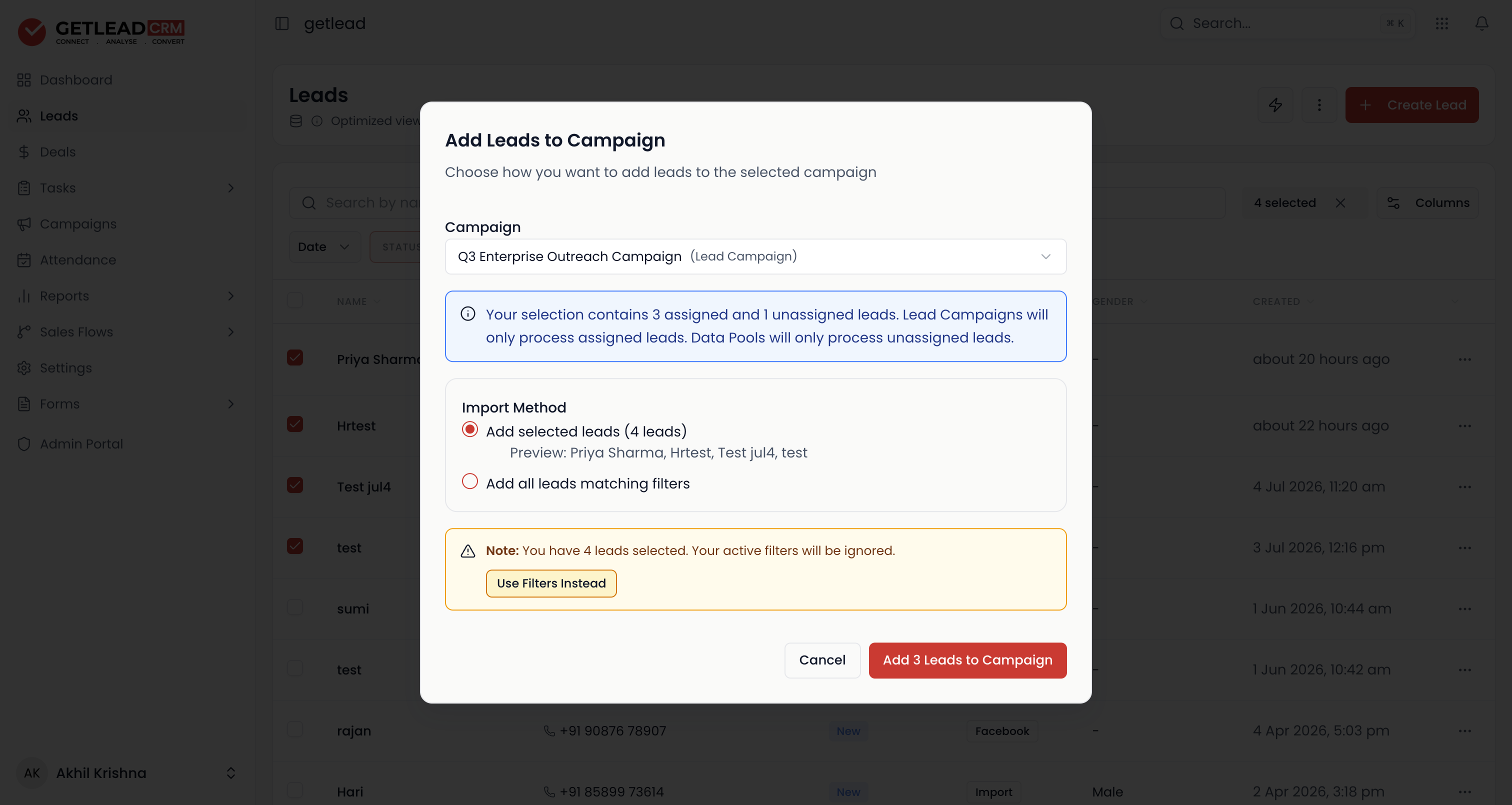Click the Campaigns megaphone icon in sidebar
The width and height of the screenshot is (1512, 805).
[x=24, y=224]
